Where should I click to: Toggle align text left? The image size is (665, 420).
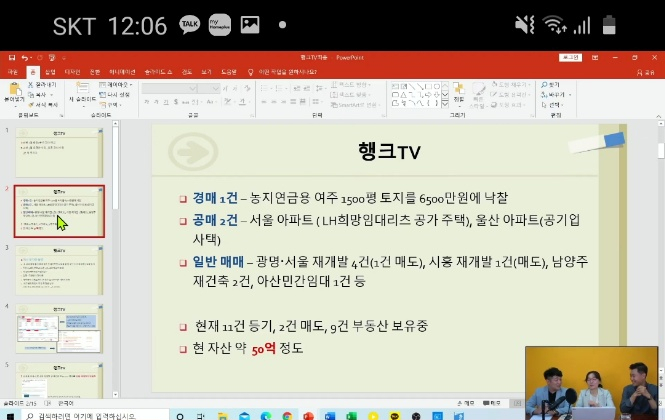tap(264, 102)
